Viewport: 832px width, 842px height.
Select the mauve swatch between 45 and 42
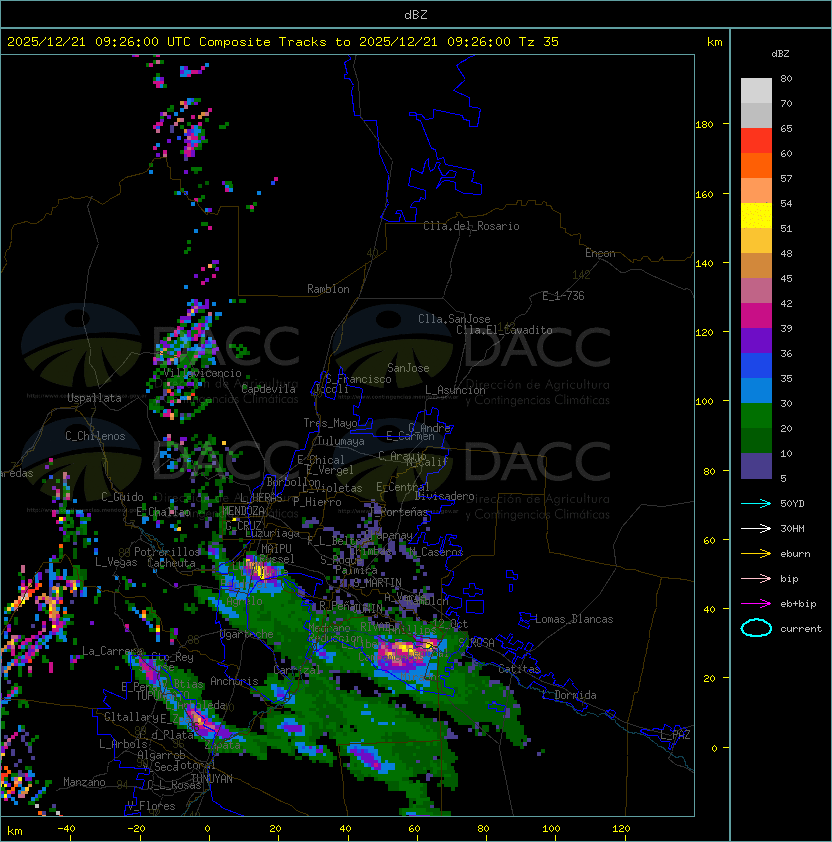(x=756, y=291)
